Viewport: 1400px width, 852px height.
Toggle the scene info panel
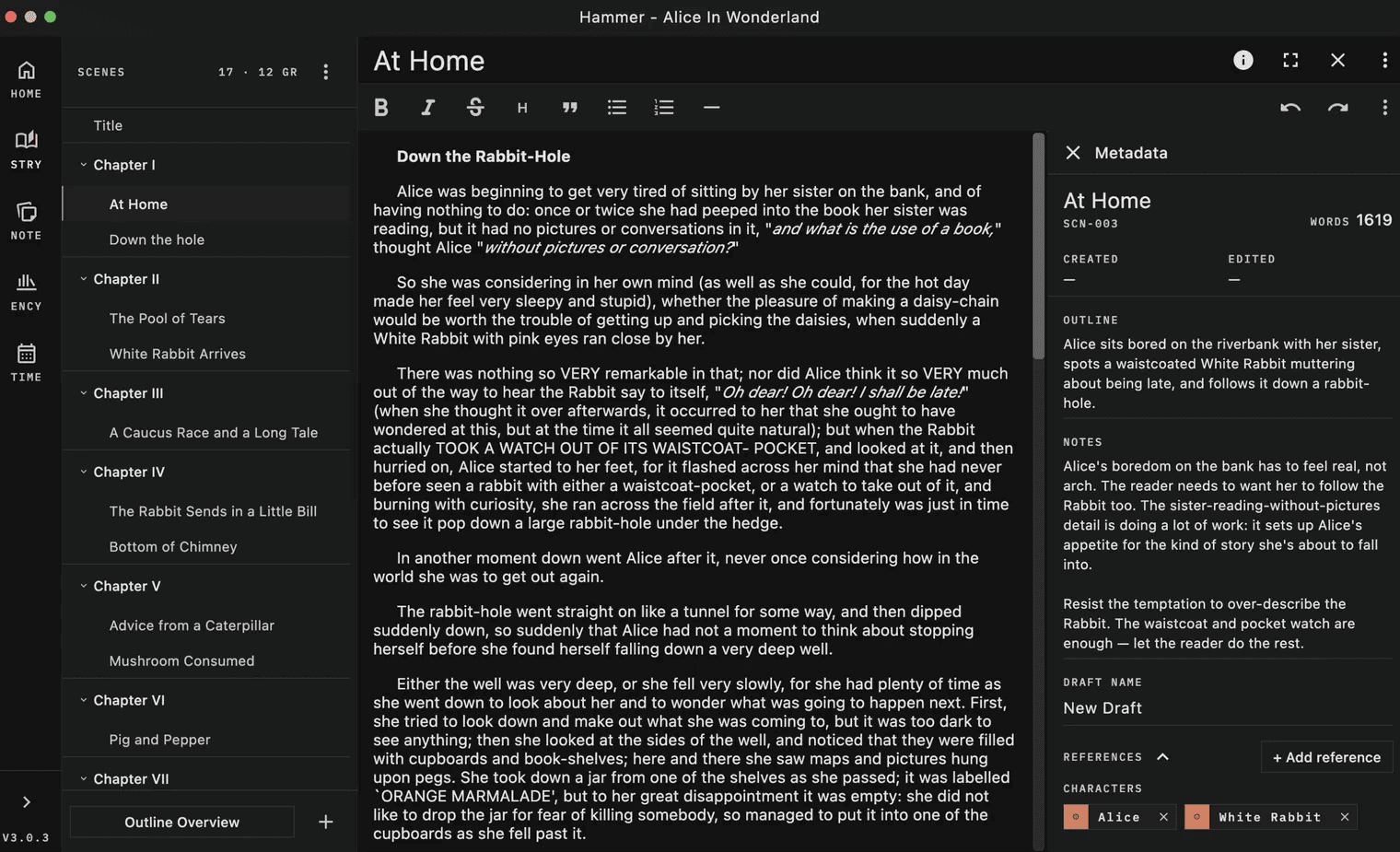[x=1243, y=60]
